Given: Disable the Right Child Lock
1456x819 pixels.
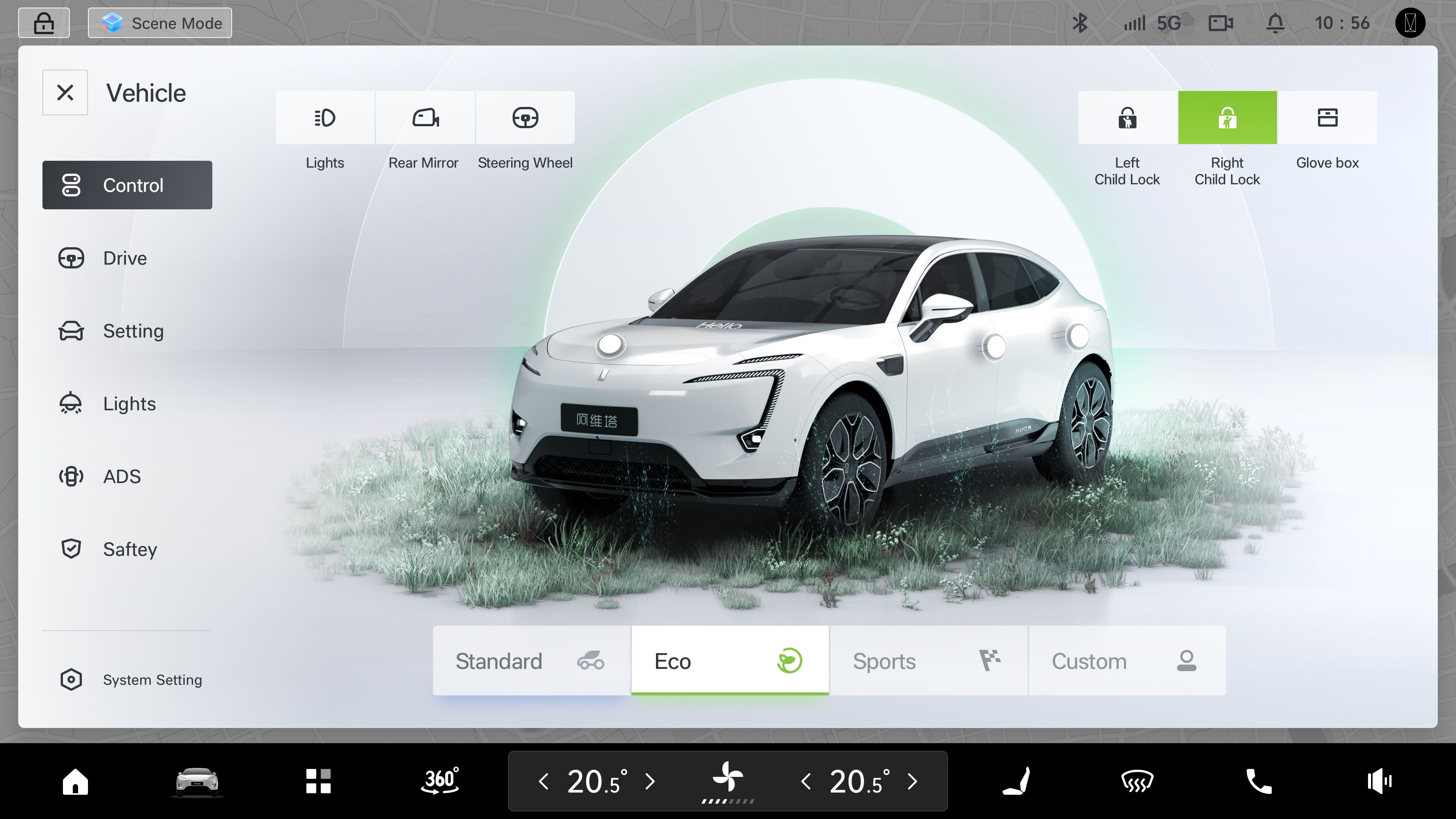Looking at the screenshot, I should coord(1227,118).
